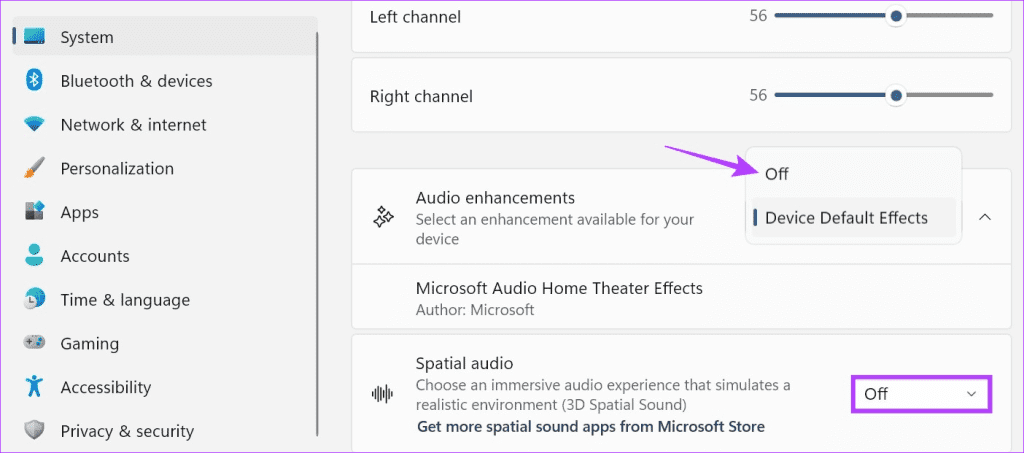Click the Author: Microsoft text
The height and width of the screenshot is (453, 1024).
[475, 310]
